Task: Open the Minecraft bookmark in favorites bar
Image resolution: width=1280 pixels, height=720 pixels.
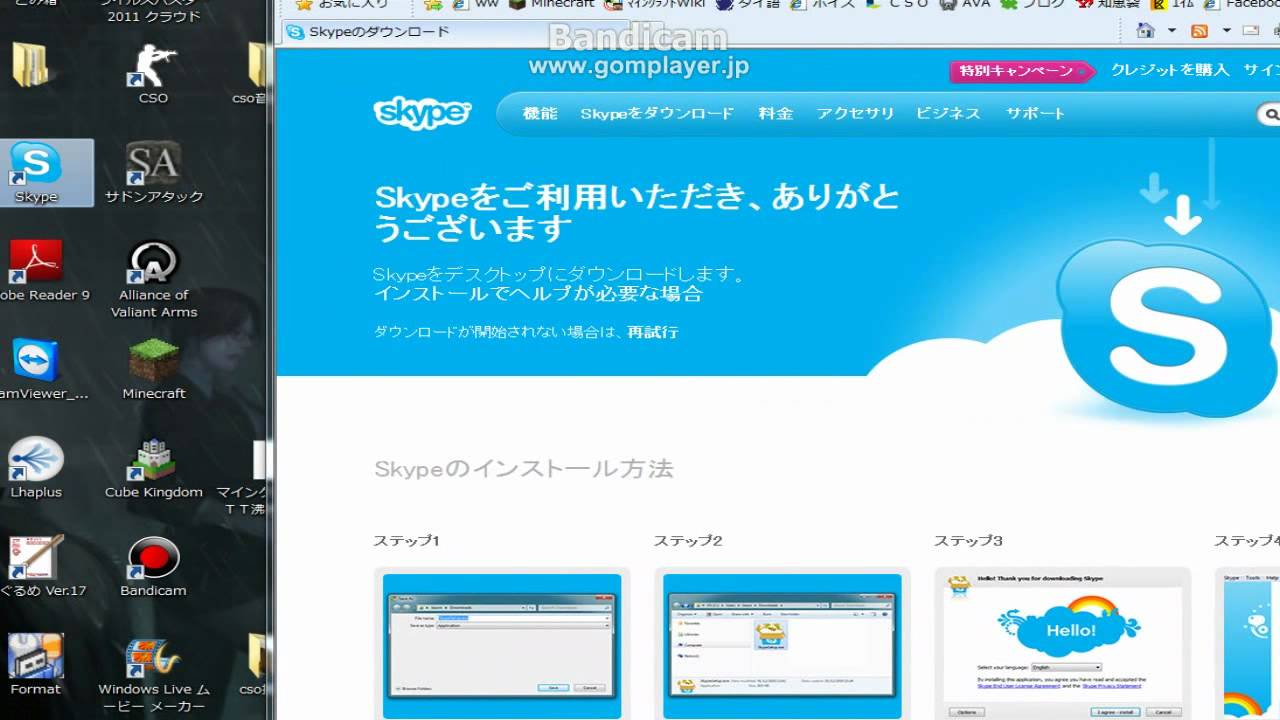Action: pyautogui.click(x=552, y=4)
